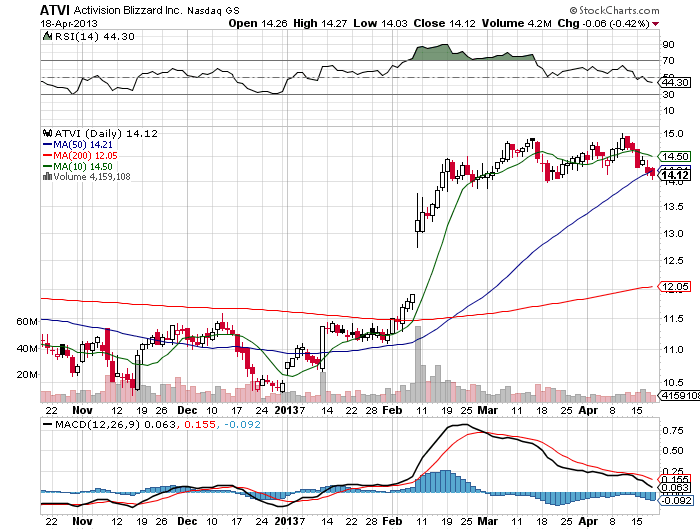
Task: Click the Open 14.26 value
Action: click(x=258, y=23)
